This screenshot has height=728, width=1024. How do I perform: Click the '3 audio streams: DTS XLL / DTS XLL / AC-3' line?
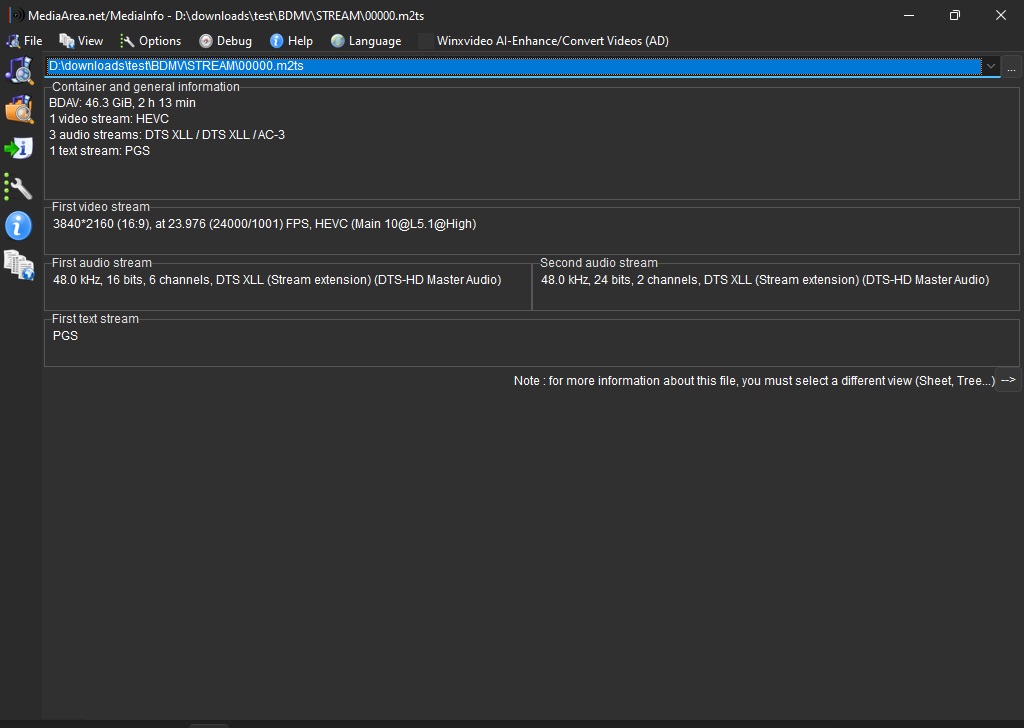167,135
